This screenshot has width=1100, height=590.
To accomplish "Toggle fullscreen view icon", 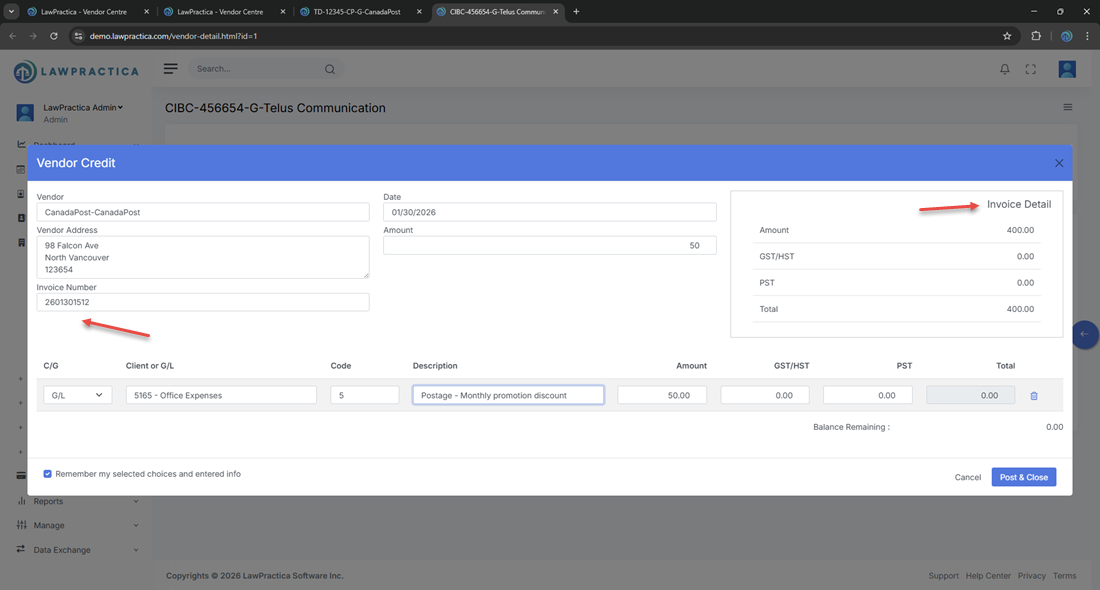I will [1031, 69].
